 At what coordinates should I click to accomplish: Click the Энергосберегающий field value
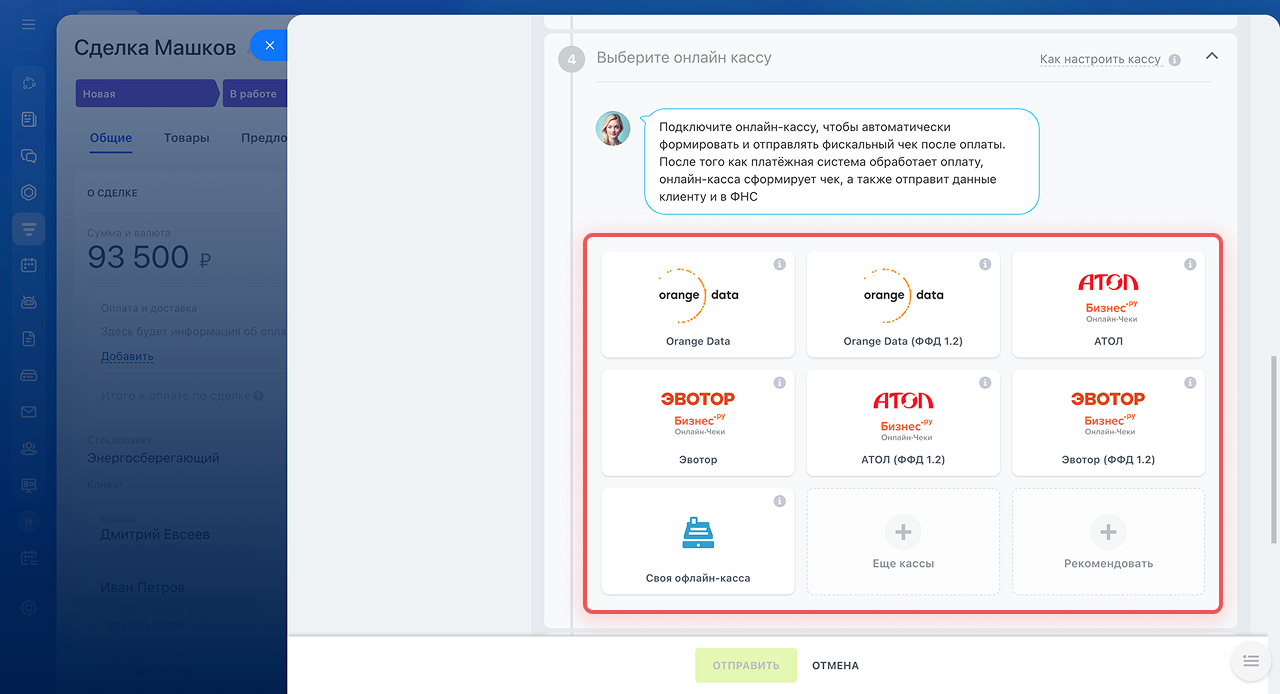pyautogui.click(x=153, y=458)
